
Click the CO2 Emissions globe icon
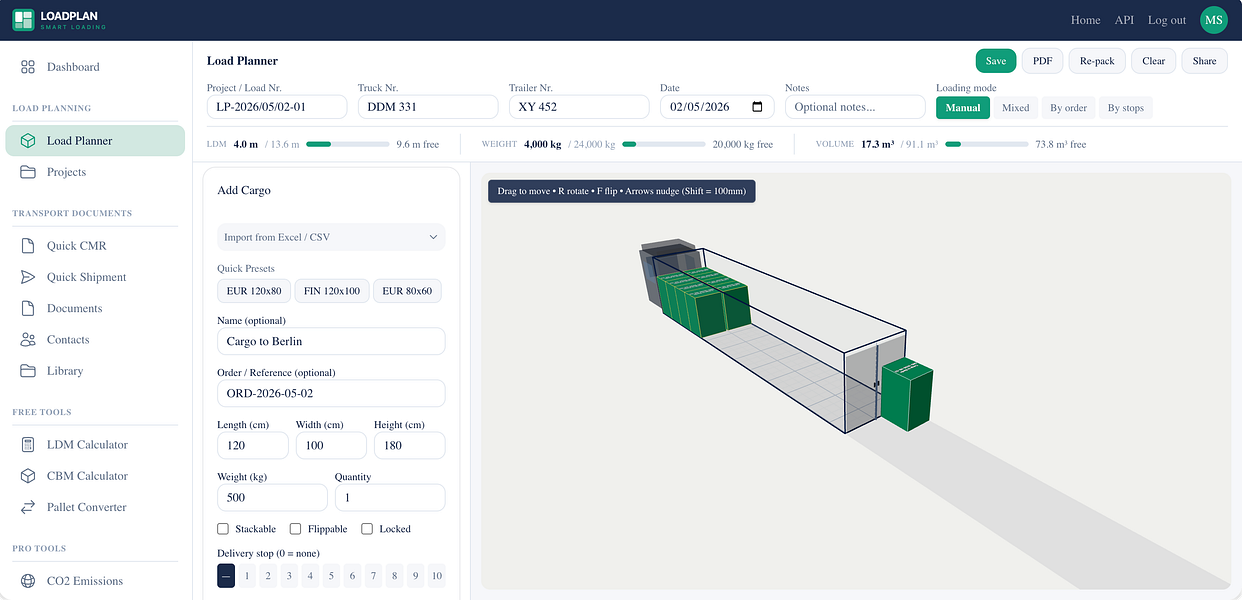(28, 581)
